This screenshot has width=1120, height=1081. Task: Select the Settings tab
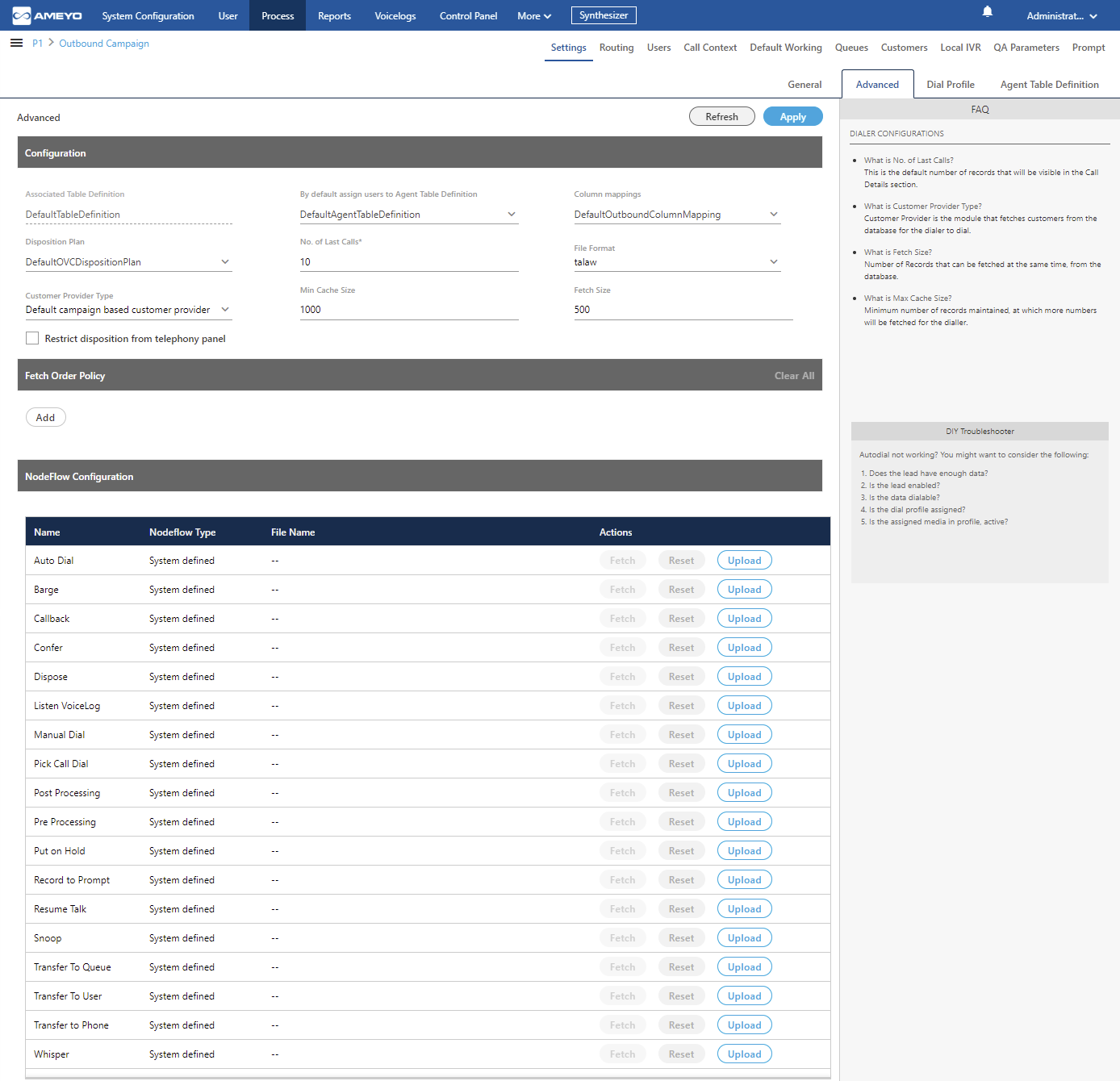(x=568, y=48)
